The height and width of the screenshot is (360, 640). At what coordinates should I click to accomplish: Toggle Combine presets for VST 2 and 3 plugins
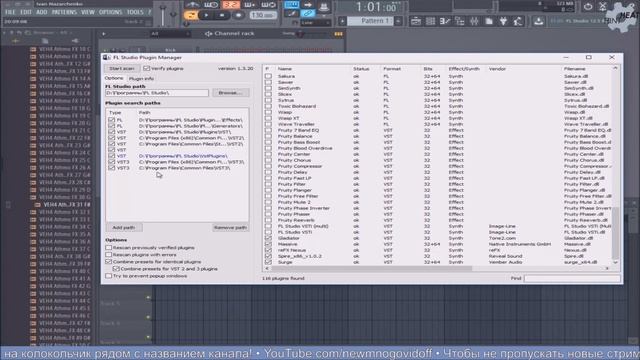pyautogui.click(x=116, y=269)
